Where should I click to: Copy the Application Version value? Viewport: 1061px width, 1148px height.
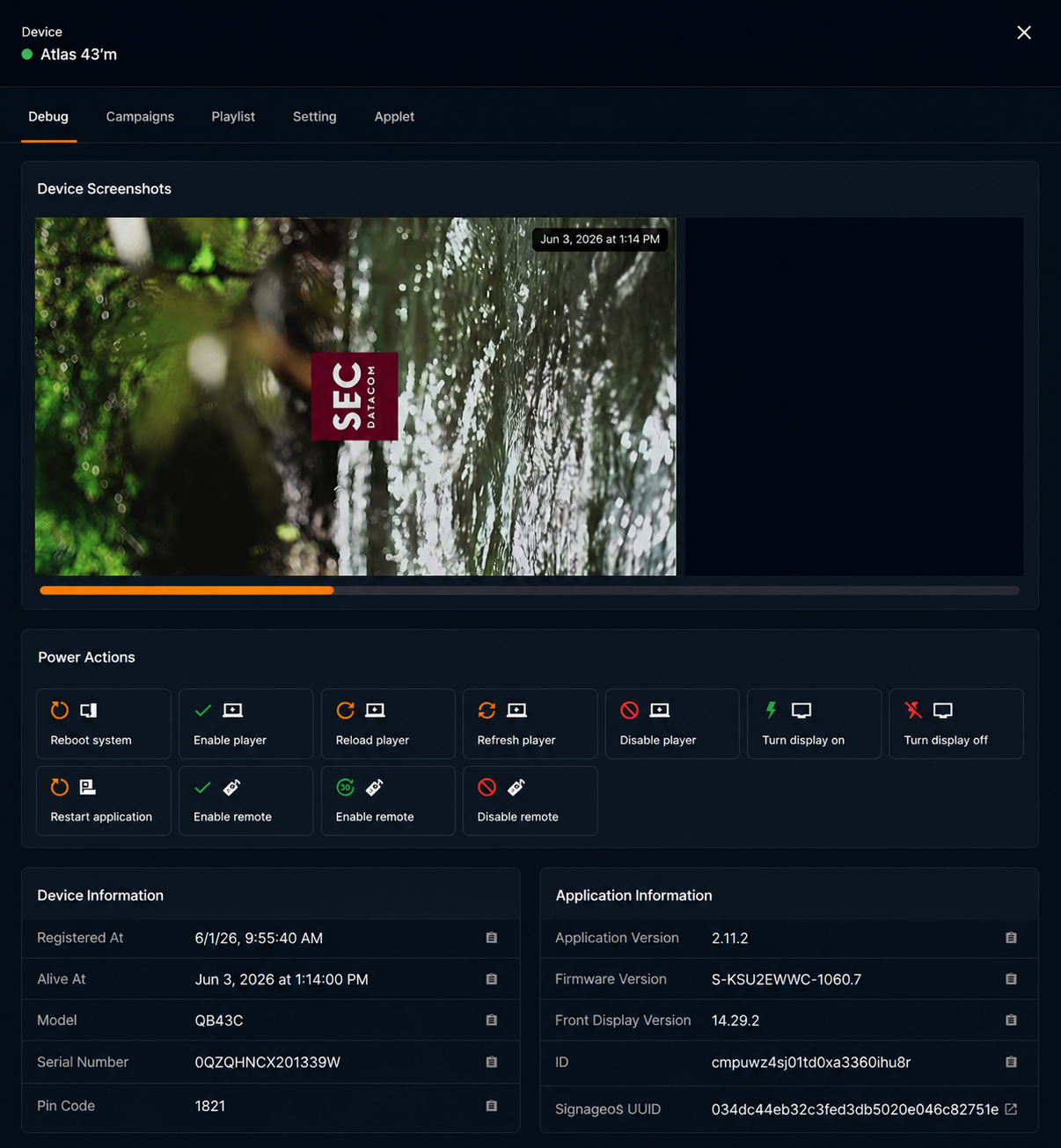click(1011, 938)
